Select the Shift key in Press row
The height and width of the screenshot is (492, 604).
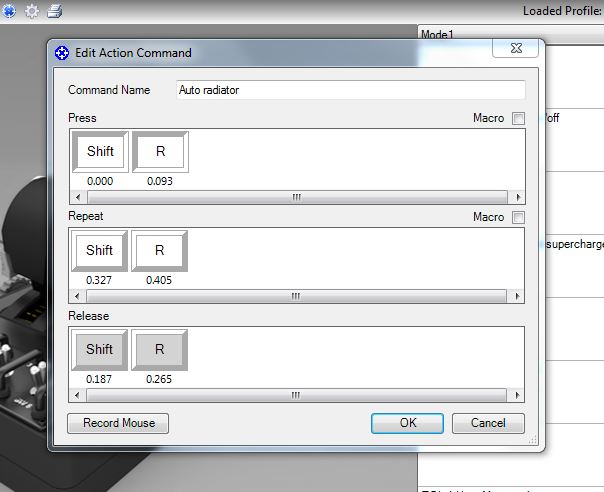101,151
